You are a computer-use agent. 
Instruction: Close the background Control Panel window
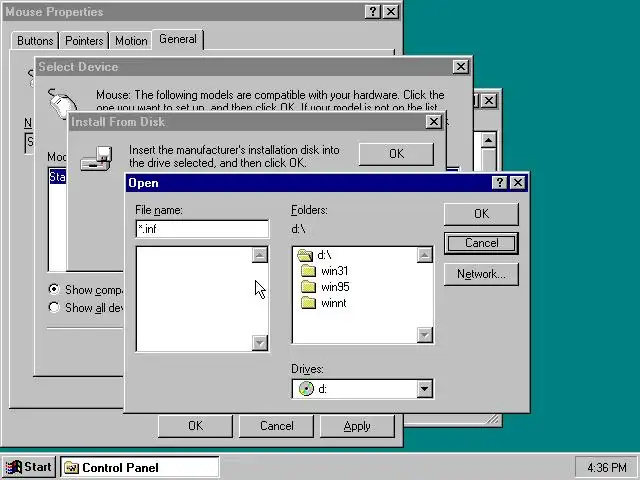point(488,100)
